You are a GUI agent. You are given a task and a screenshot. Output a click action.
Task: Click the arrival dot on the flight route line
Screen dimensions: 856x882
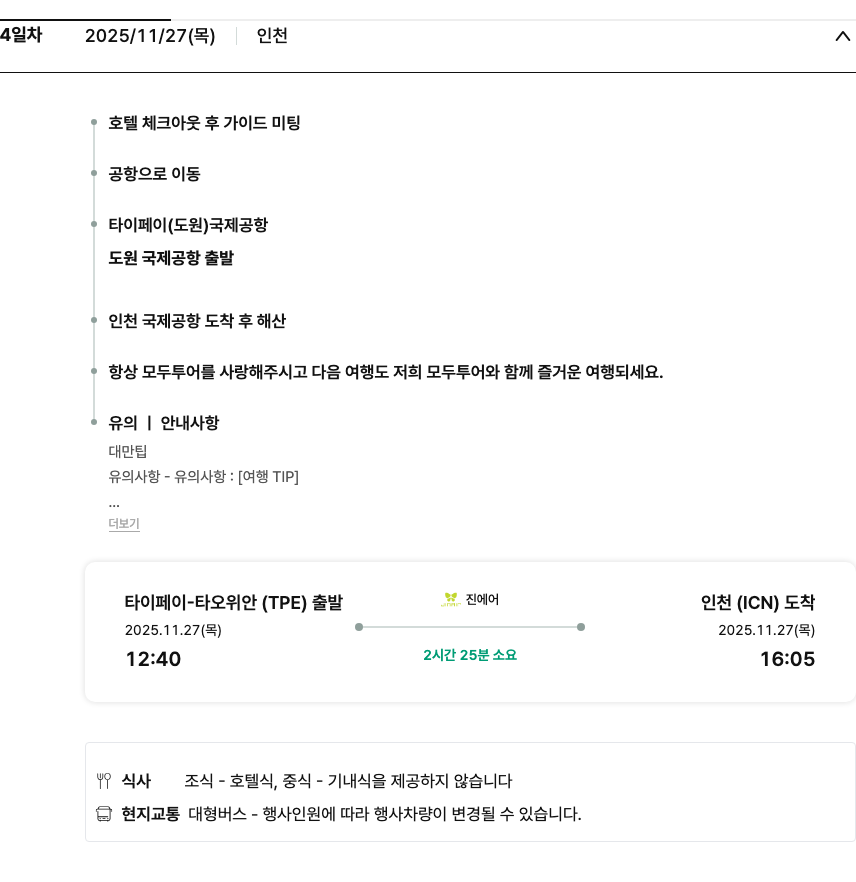[x=581, y=627]
